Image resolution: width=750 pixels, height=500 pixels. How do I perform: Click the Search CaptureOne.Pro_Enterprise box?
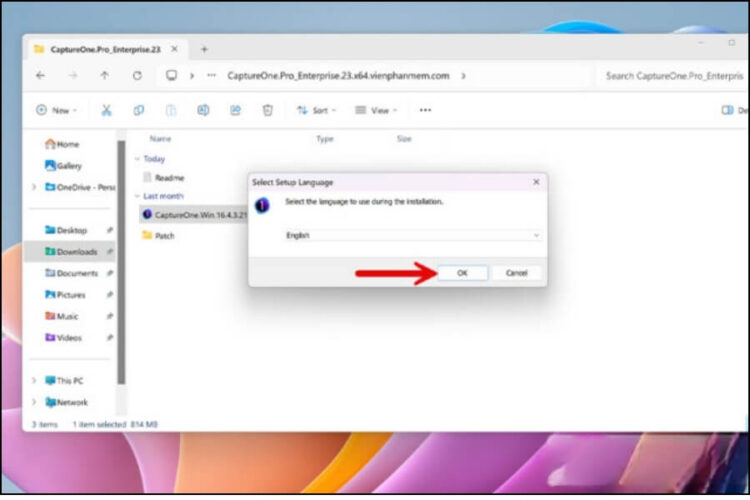674,76
